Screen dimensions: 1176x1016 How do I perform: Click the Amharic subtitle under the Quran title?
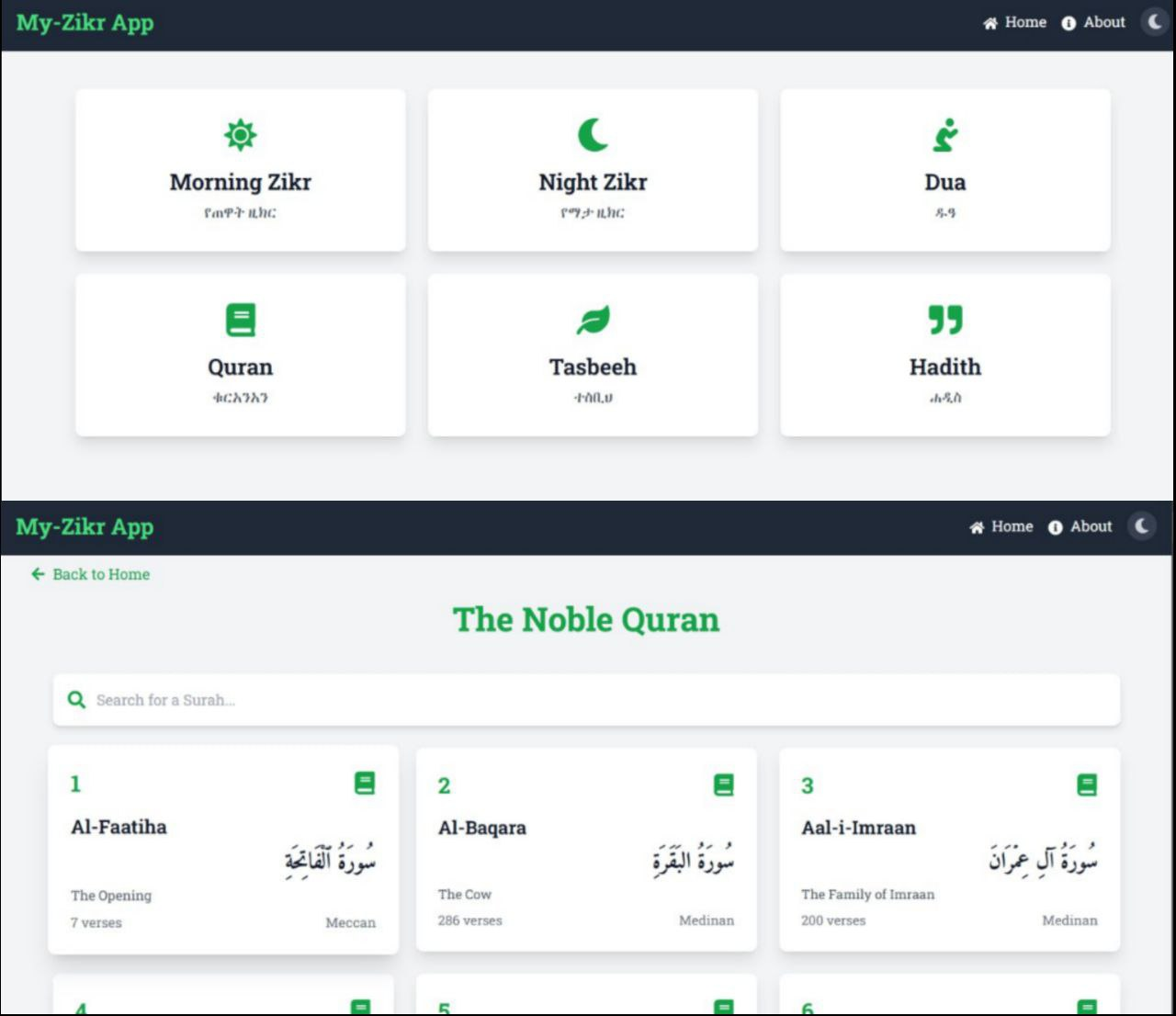click(x=240, y=398)
